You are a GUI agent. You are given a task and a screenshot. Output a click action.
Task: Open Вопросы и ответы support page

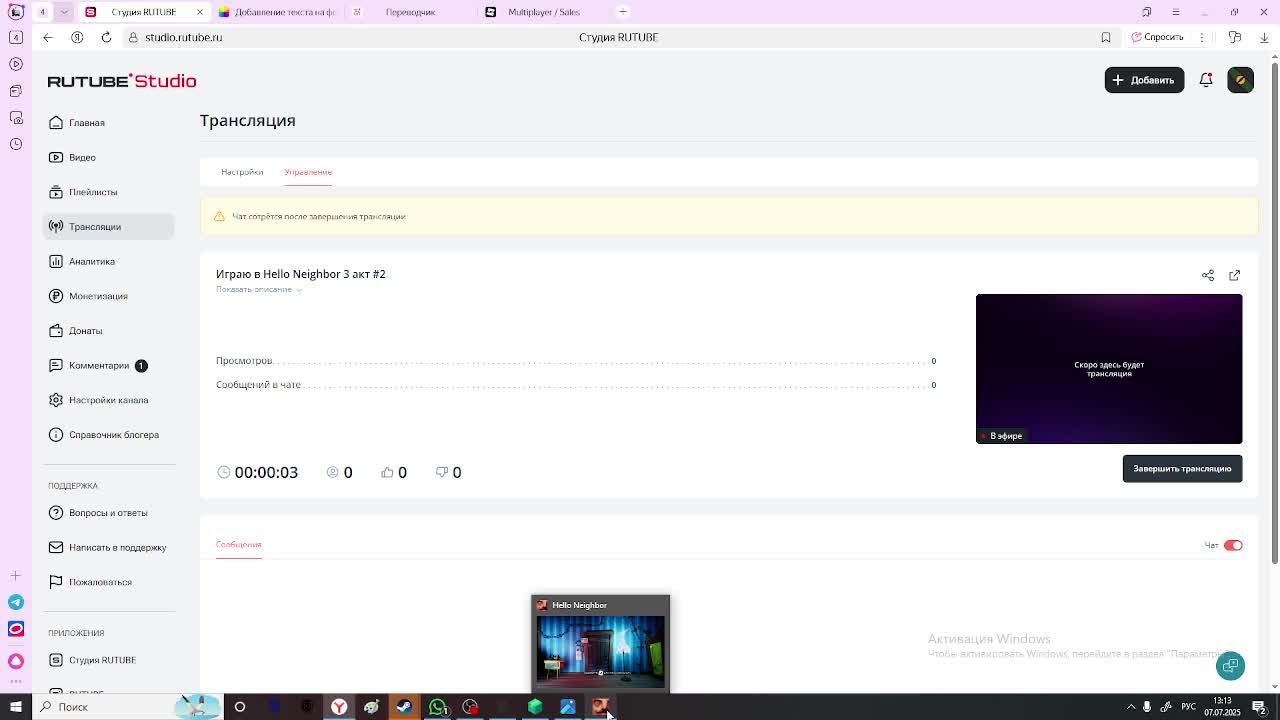108,513
